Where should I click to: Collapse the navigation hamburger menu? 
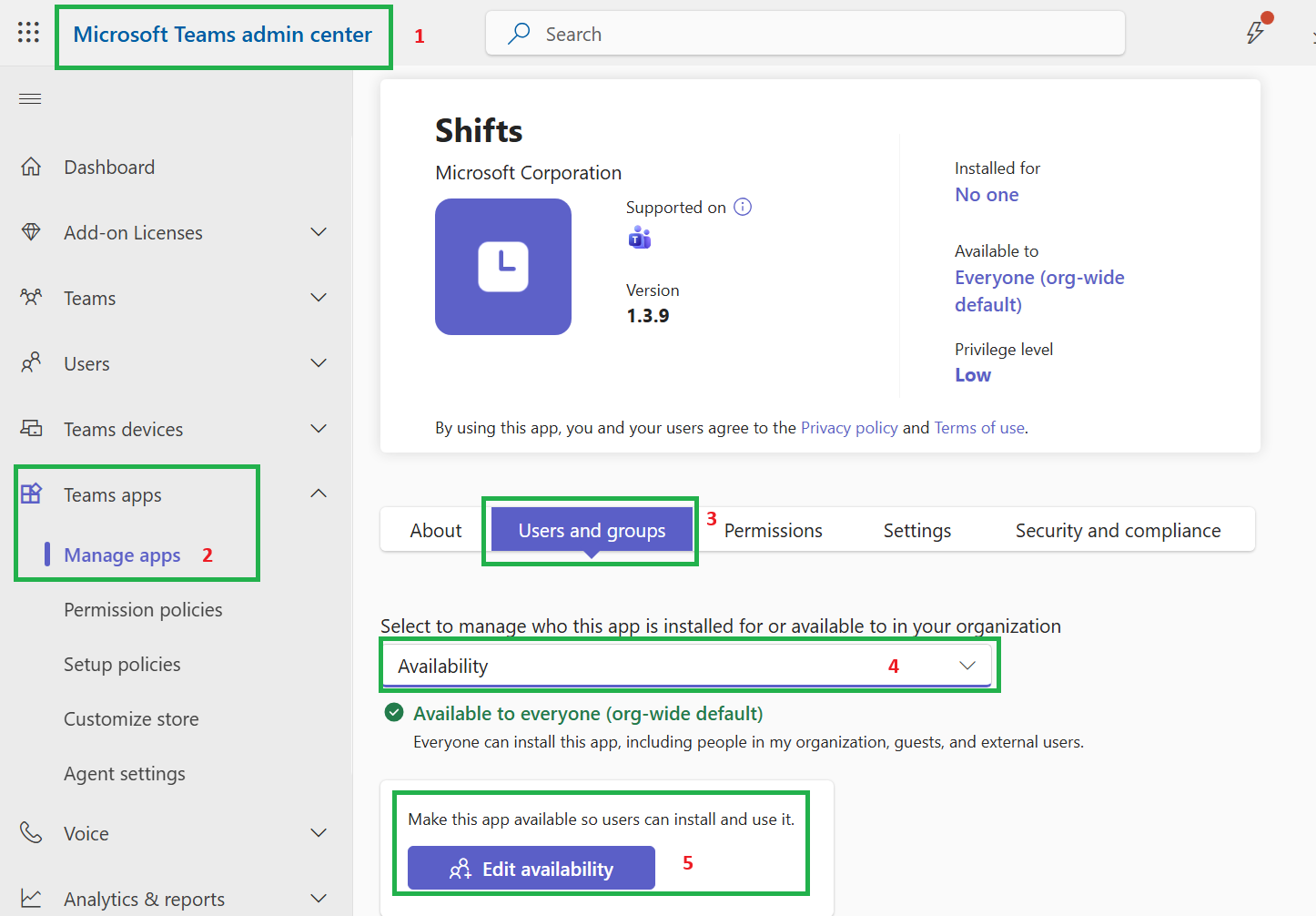point(30,98)
